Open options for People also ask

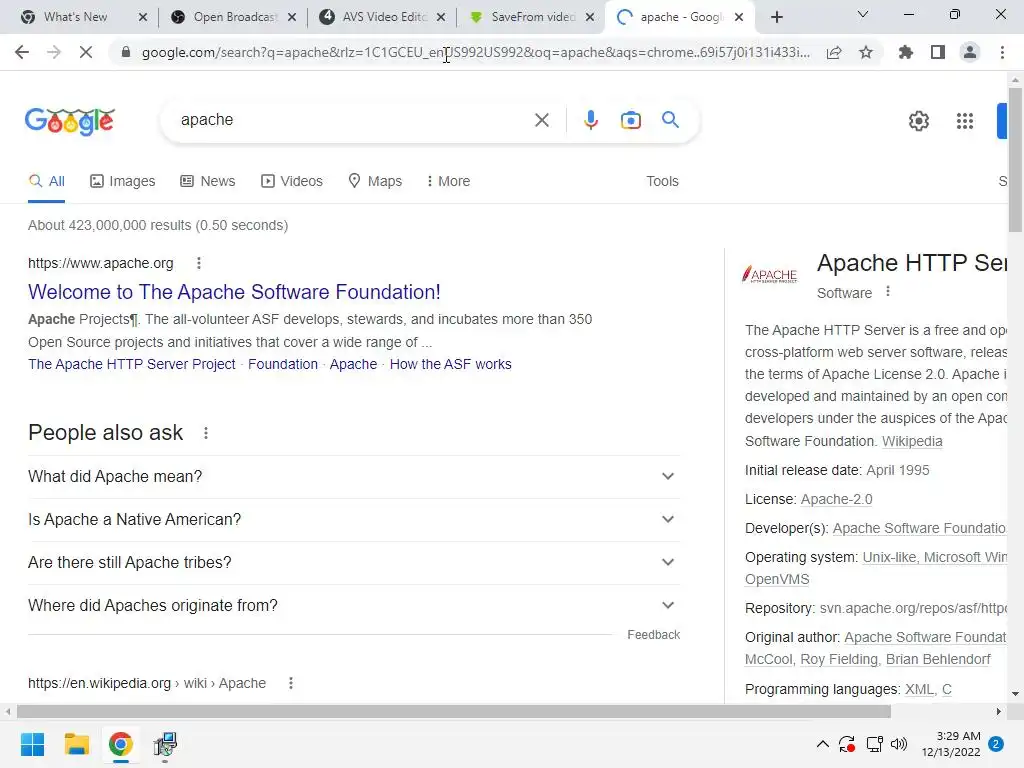pyautogui.click(x=206, y=433)
